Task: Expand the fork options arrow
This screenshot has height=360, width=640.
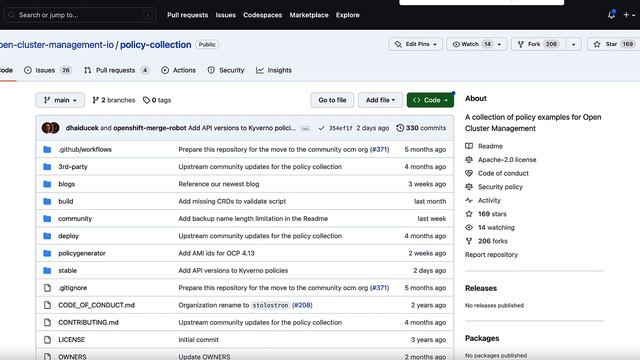Action: 573,44
